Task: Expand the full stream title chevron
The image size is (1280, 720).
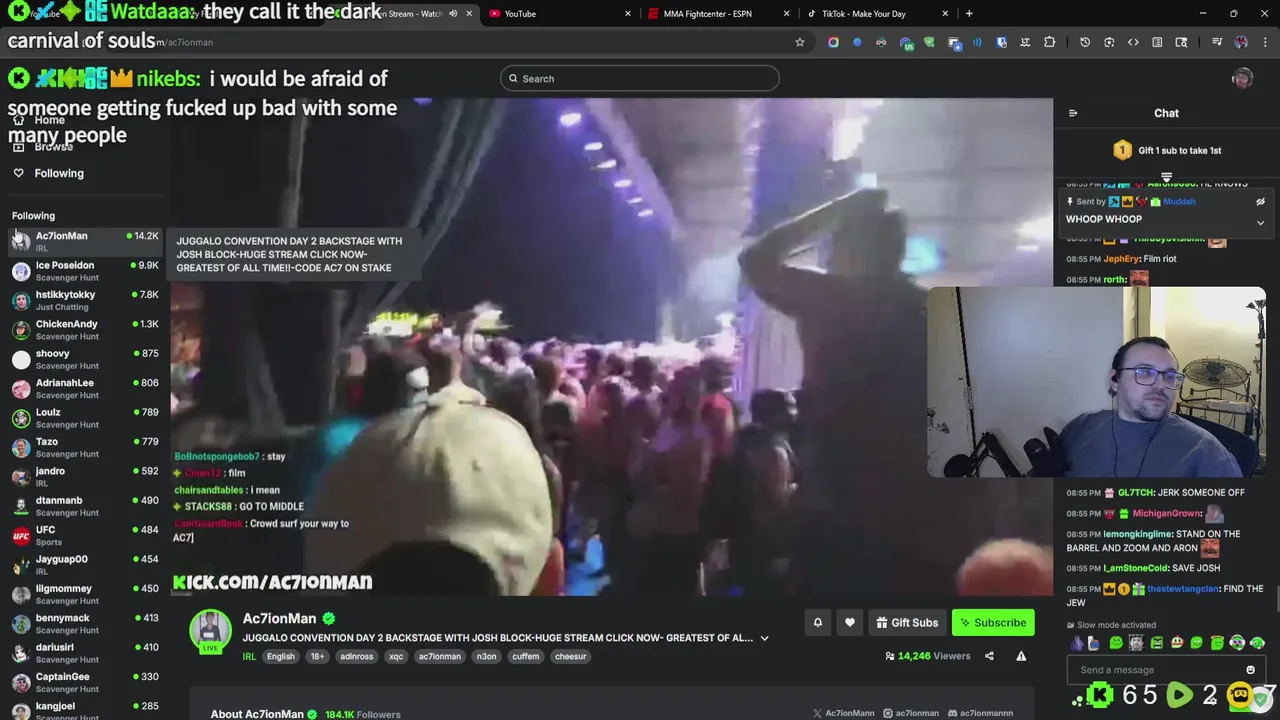Action: click(x=764, y=638)
